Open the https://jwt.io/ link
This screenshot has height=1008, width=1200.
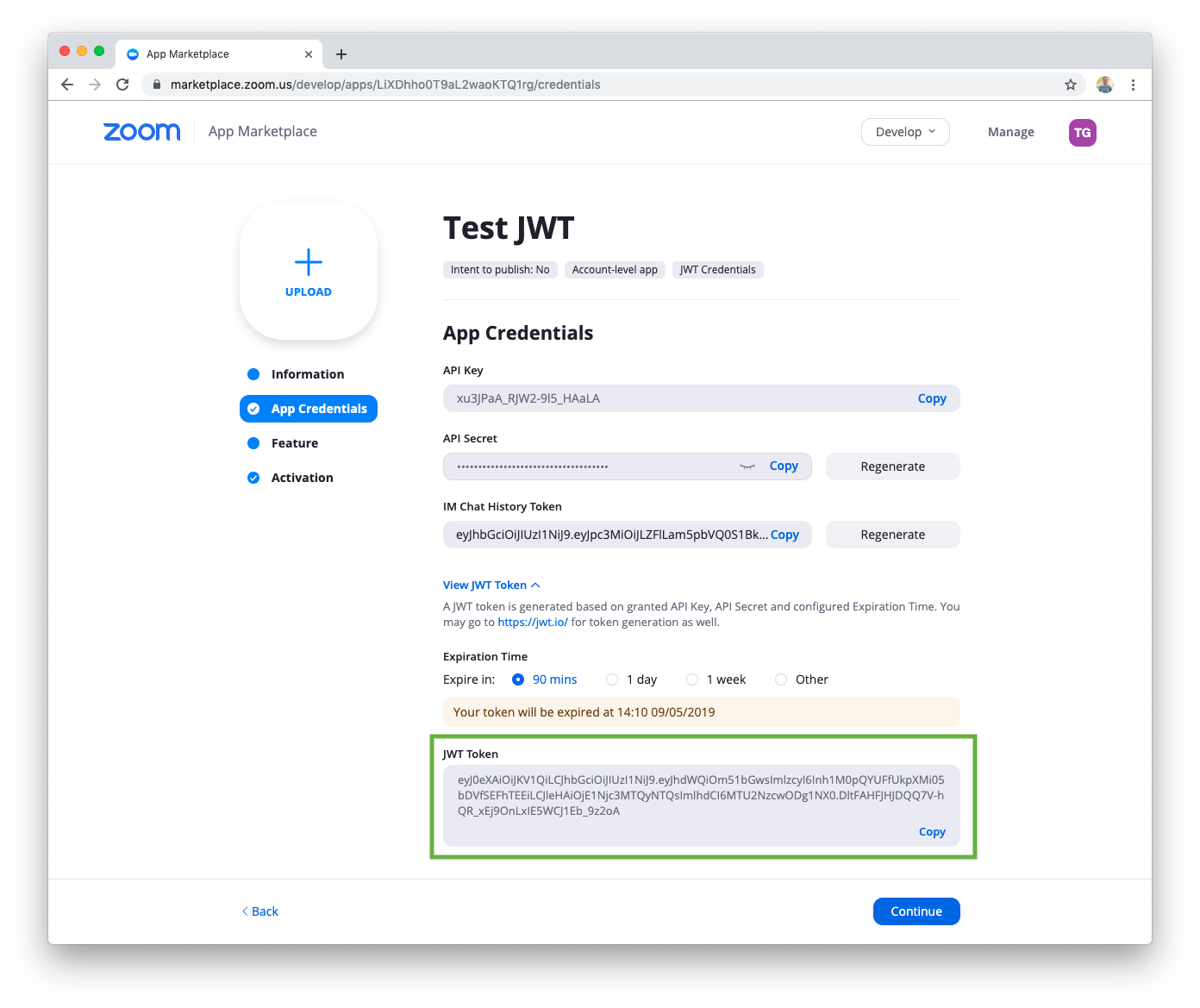(x=533, y=623)
